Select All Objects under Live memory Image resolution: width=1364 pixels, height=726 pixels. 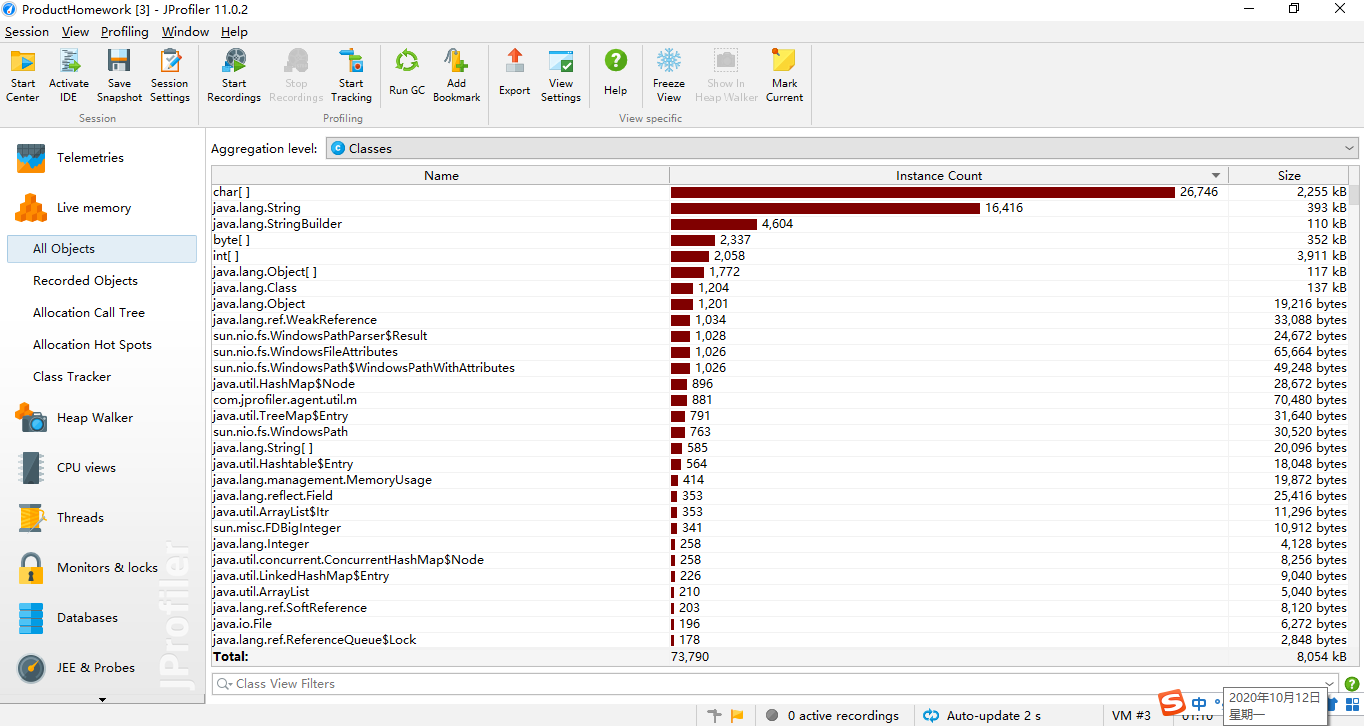point(102,249)
